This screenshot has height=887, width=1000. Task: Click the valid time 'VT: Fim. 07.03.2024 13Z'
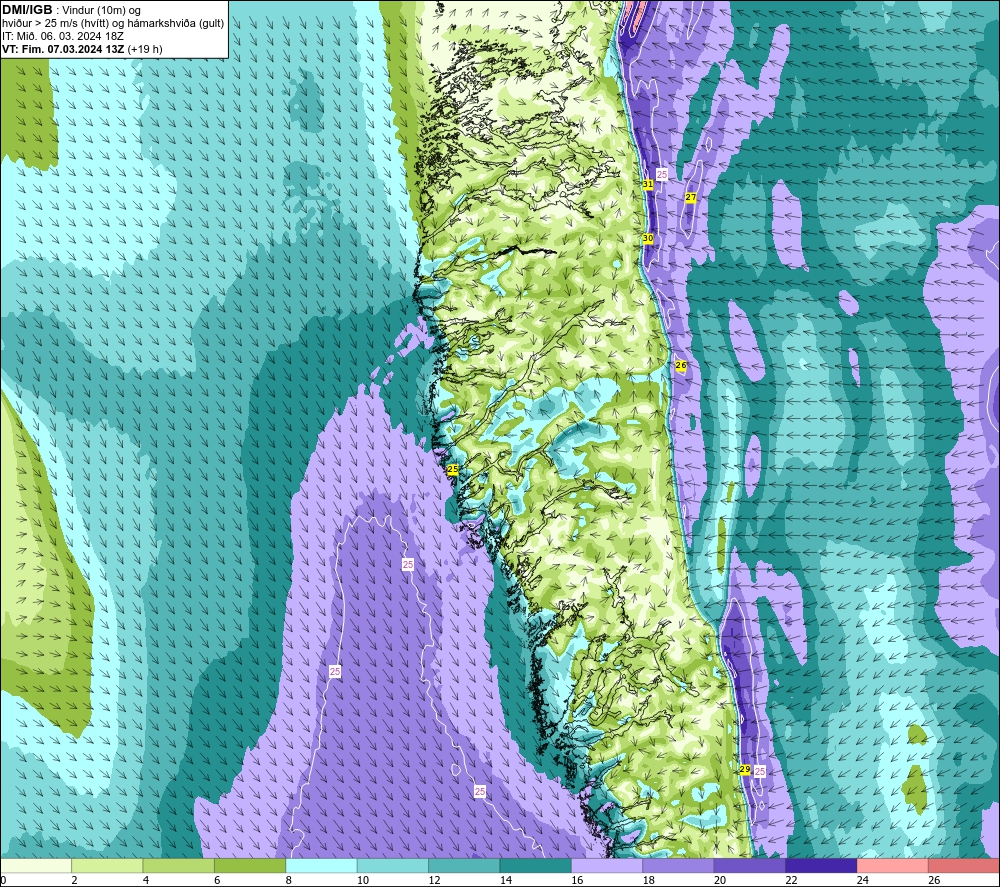[x=63, y=49]
